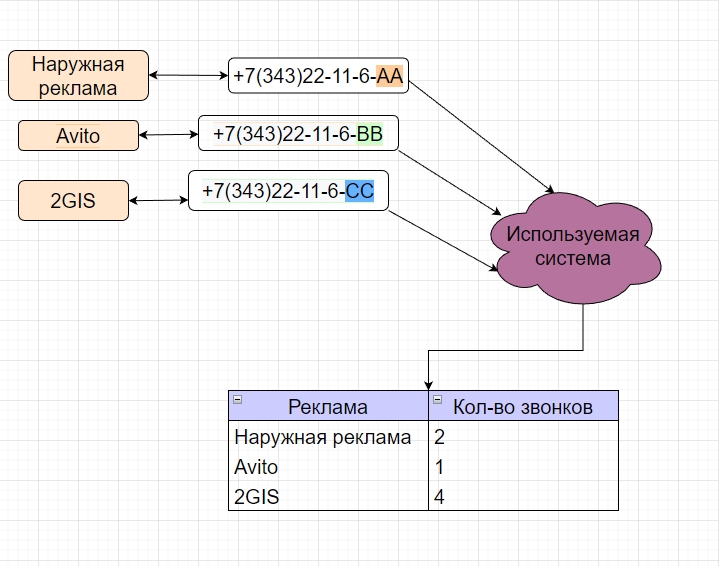This screenshot has height=566, width=719.
Task: Click the phone number box ending in AA
Action: tap(319, 75)
